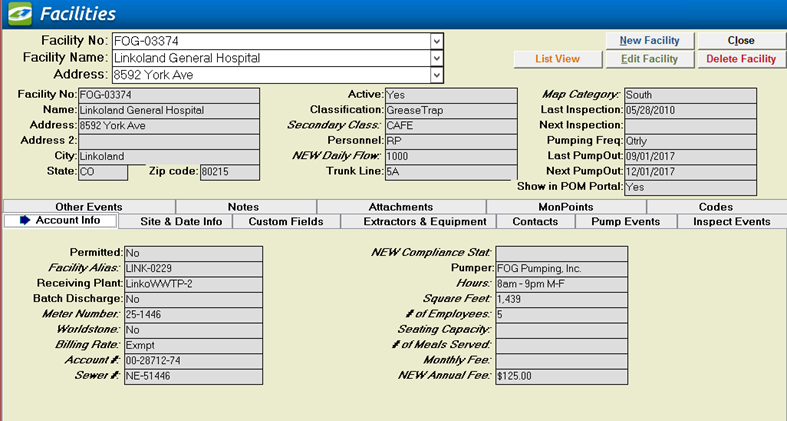Open the Pump Events tab

[625, 221]
